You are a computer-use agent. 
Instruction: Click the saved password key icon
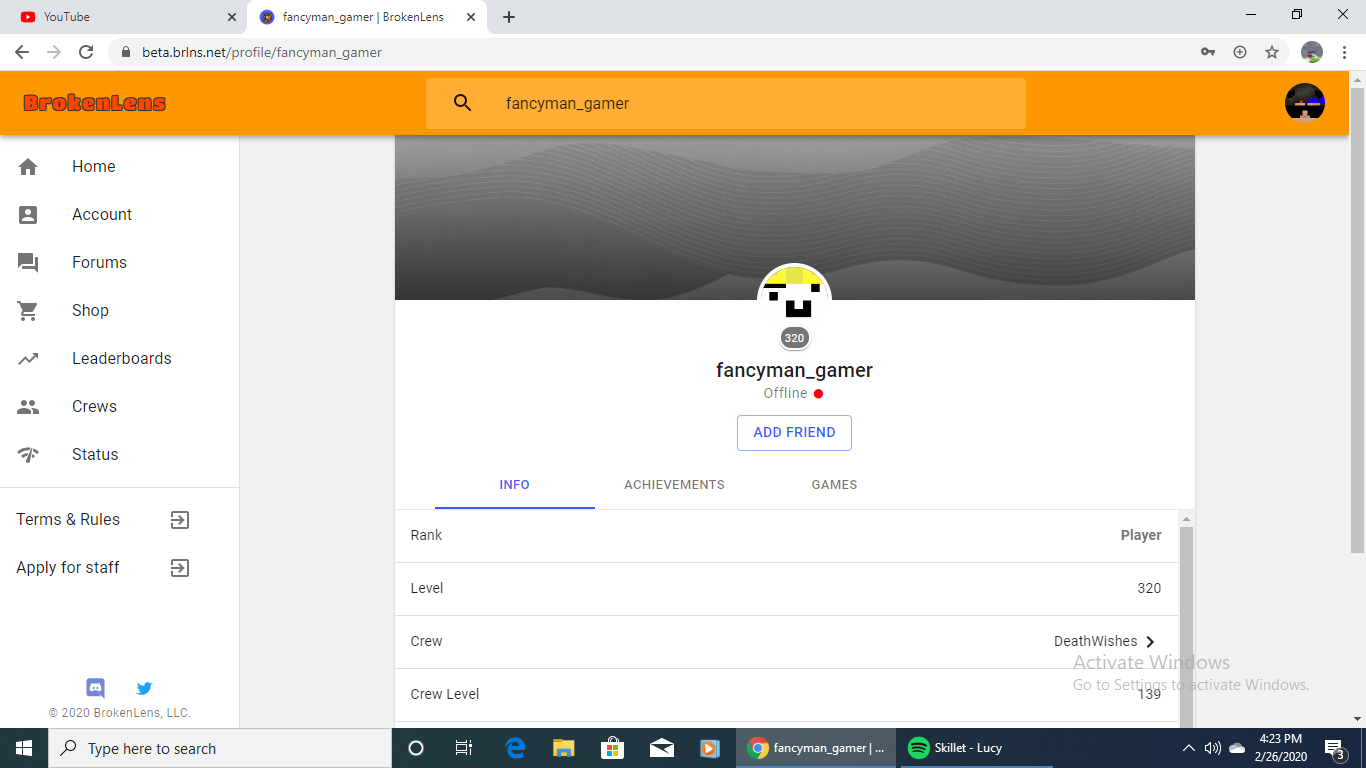(1208, 52)
